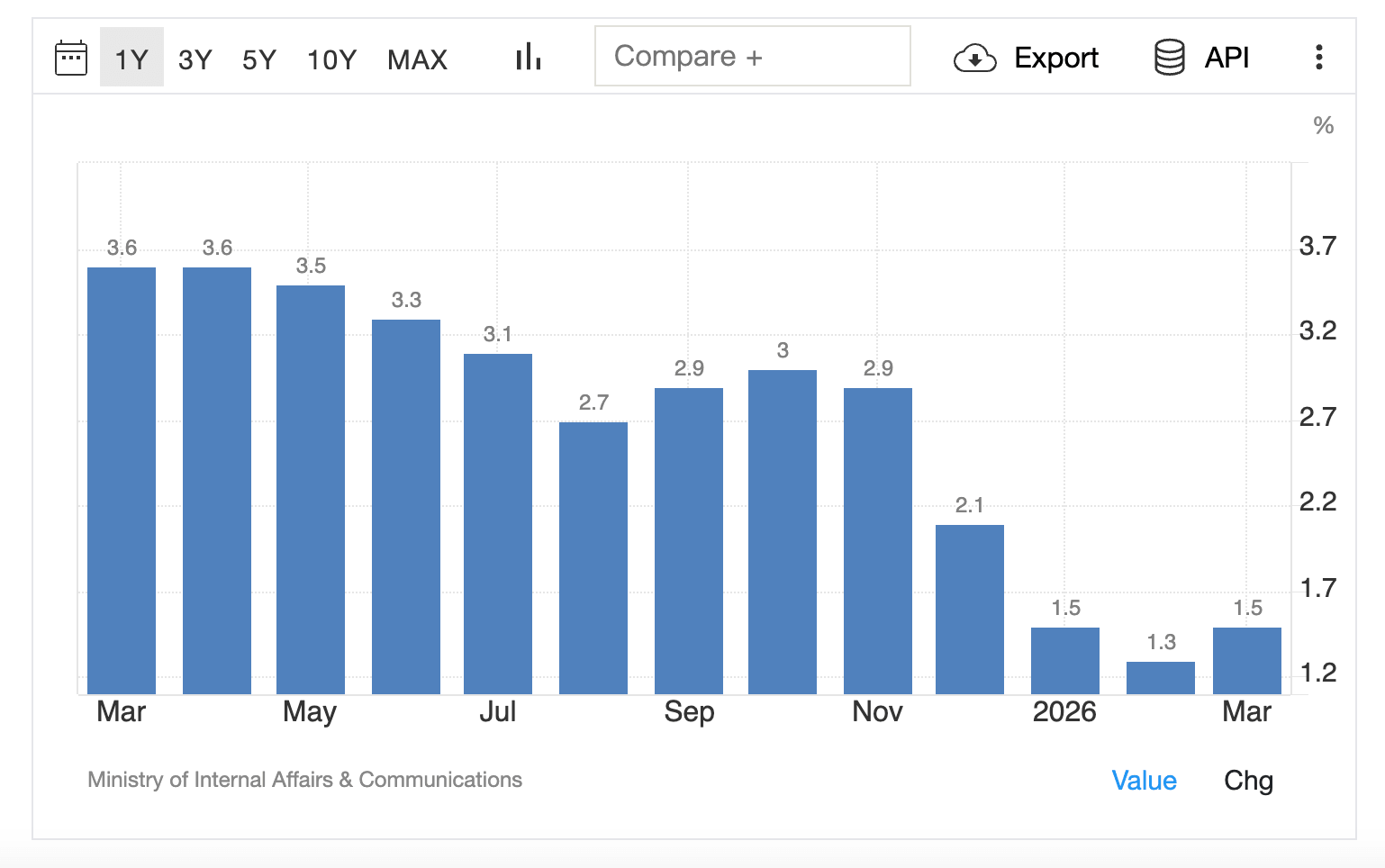Click the last March bar labeled 1.5
This screenshot has height=868, width=1385.
[x=1247, y=661]
